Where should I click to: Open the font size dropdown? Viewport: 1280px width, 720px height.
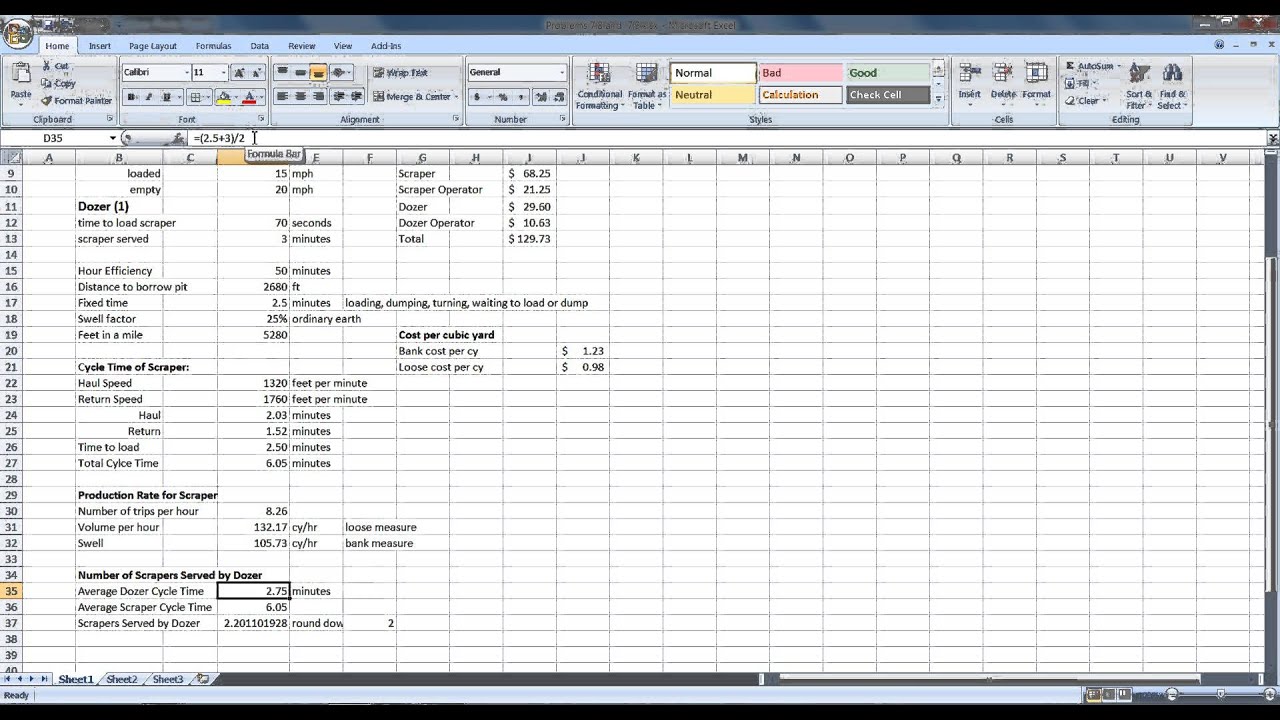pos(223,72)
